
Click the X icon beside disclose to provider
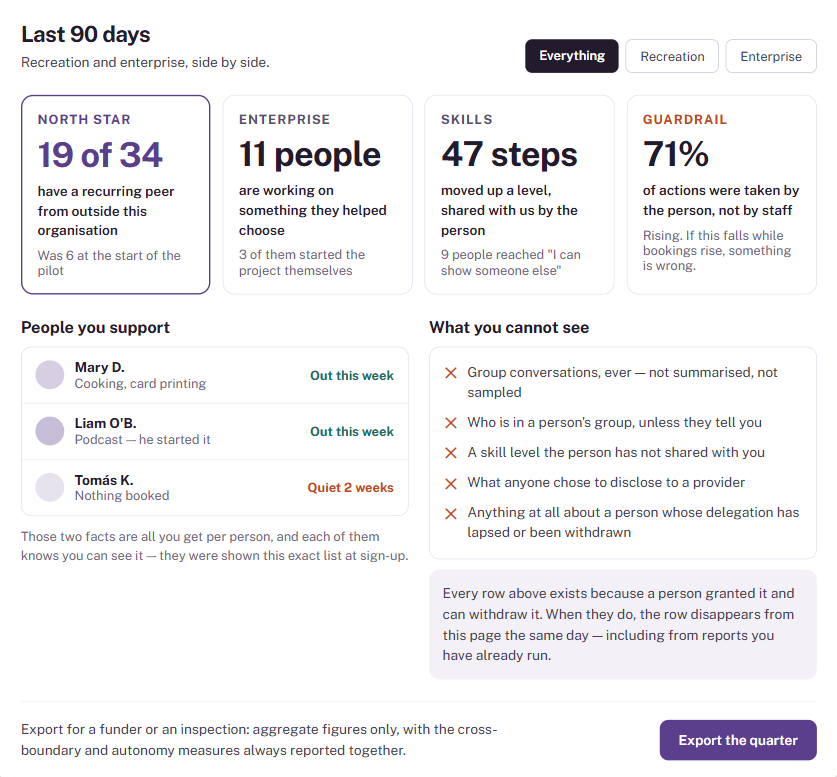coord(451,483)
